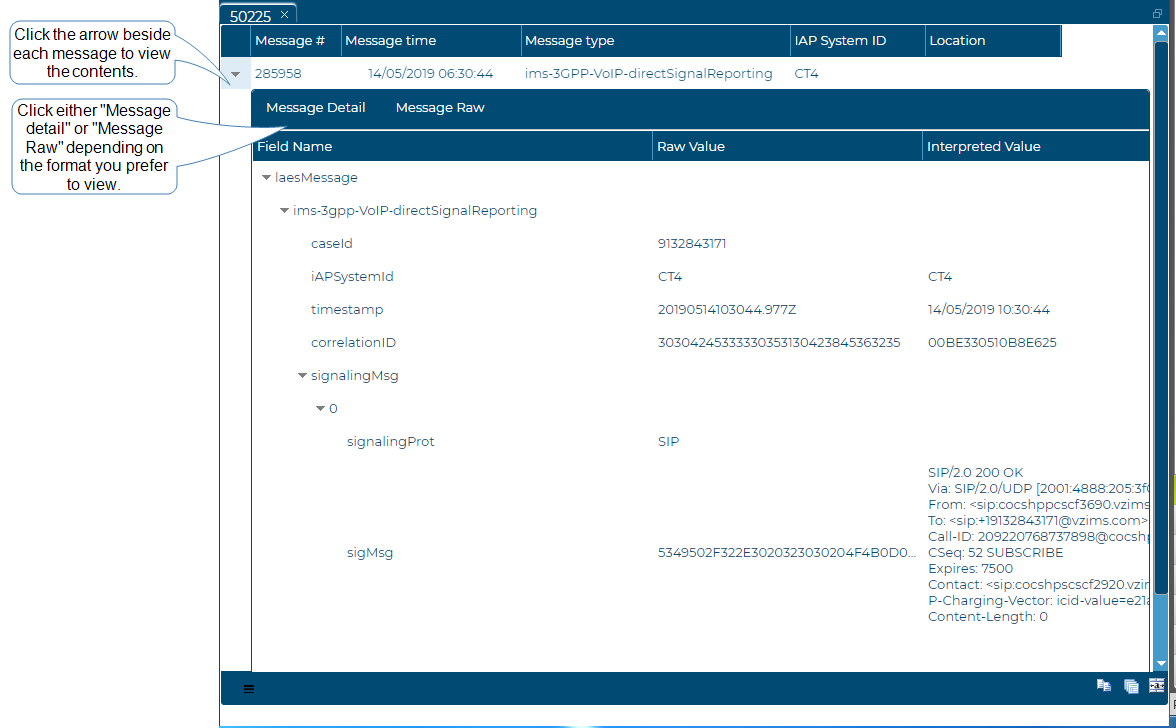The image size is (1176, 728).
Task: Switch to Message Raw tab
Action: [x=440, y=108]
